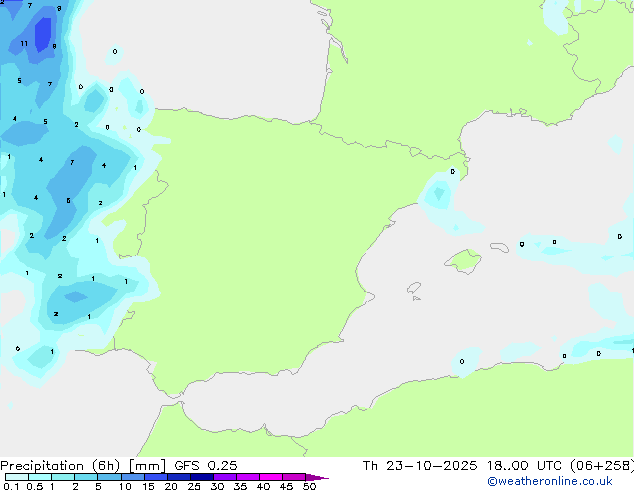Open the weatheronline.co.uk copyright link
Image resolution: width=634 pixels, height=490 pixels.
click(x=549, y=481)
